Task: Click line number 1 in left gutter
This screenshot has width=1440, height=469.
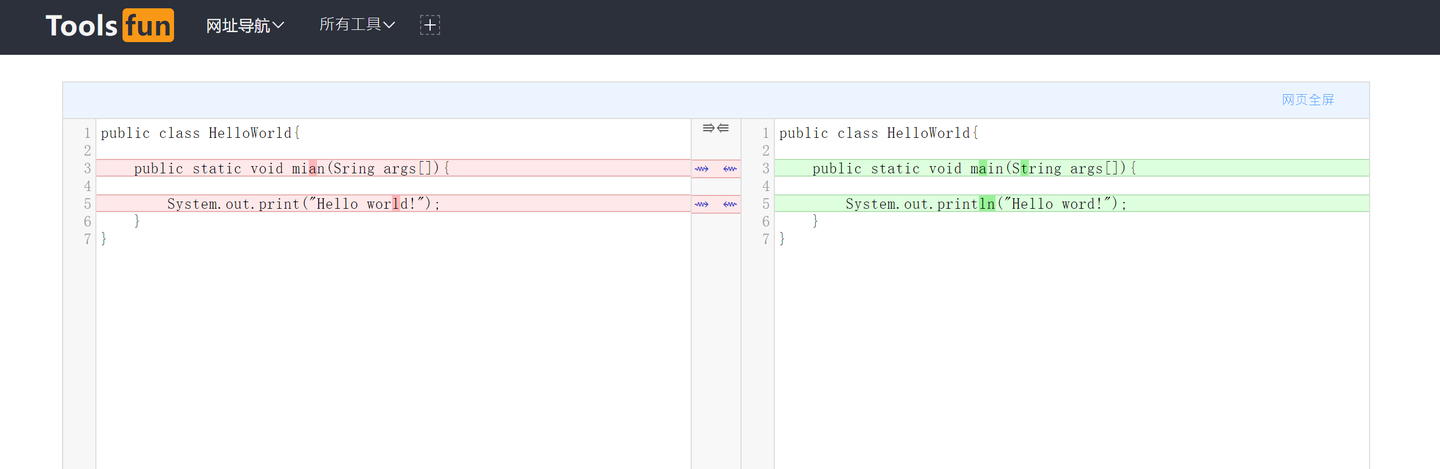Action: [87, 134]
